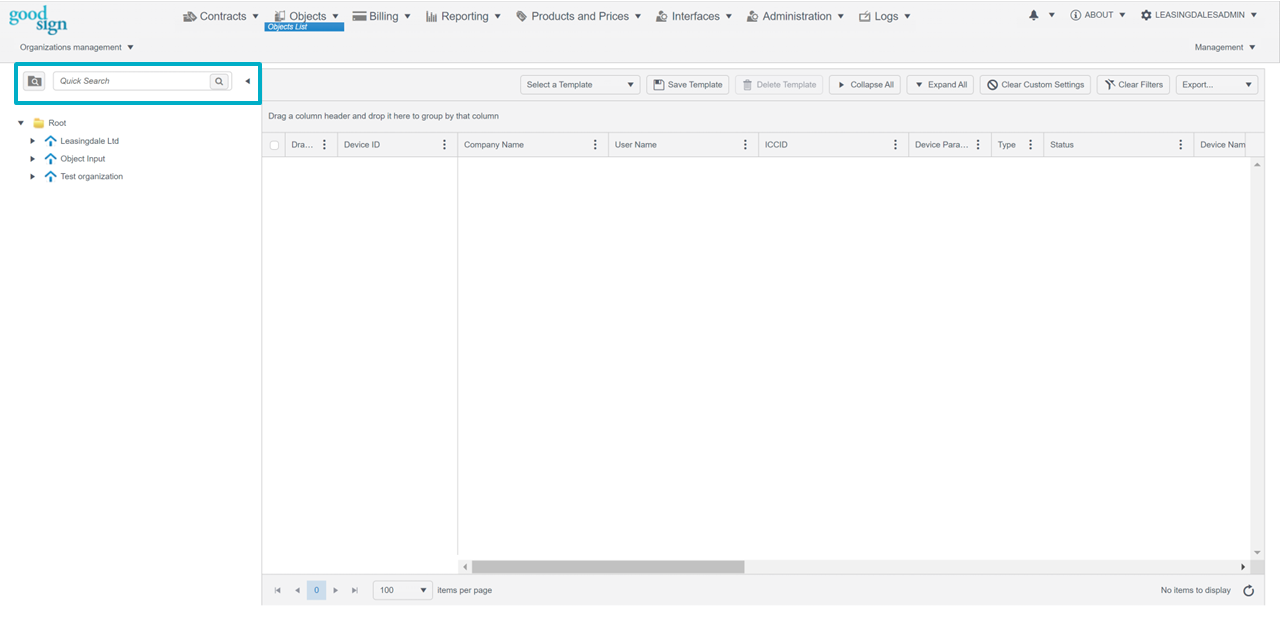1280x631 pixels.
Task: Click the magnifier icon in Quick Search
Action: tap(219, 81)
